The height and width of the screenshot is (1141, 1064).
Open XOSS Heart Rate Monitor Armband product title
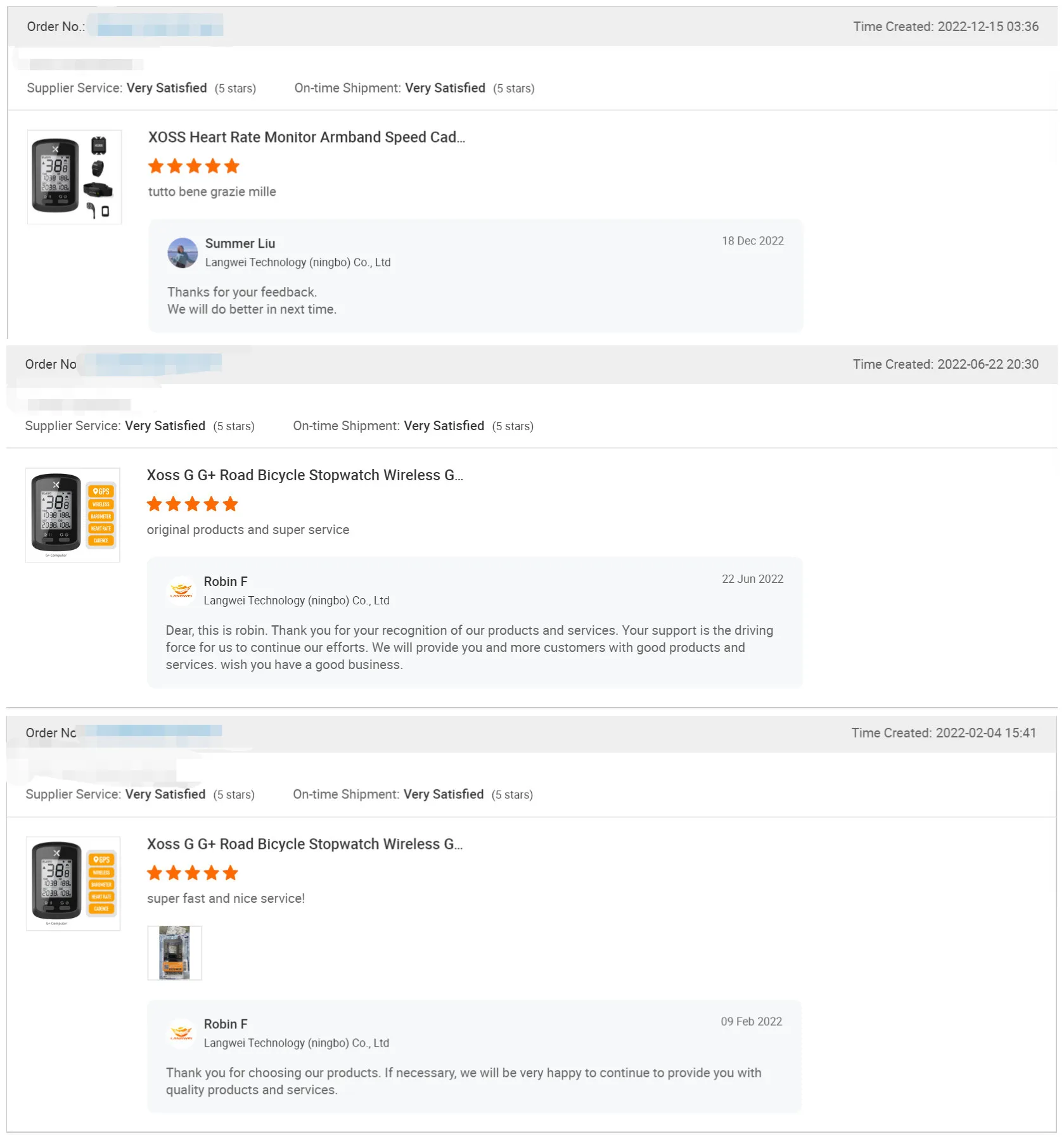click(307, 137)
